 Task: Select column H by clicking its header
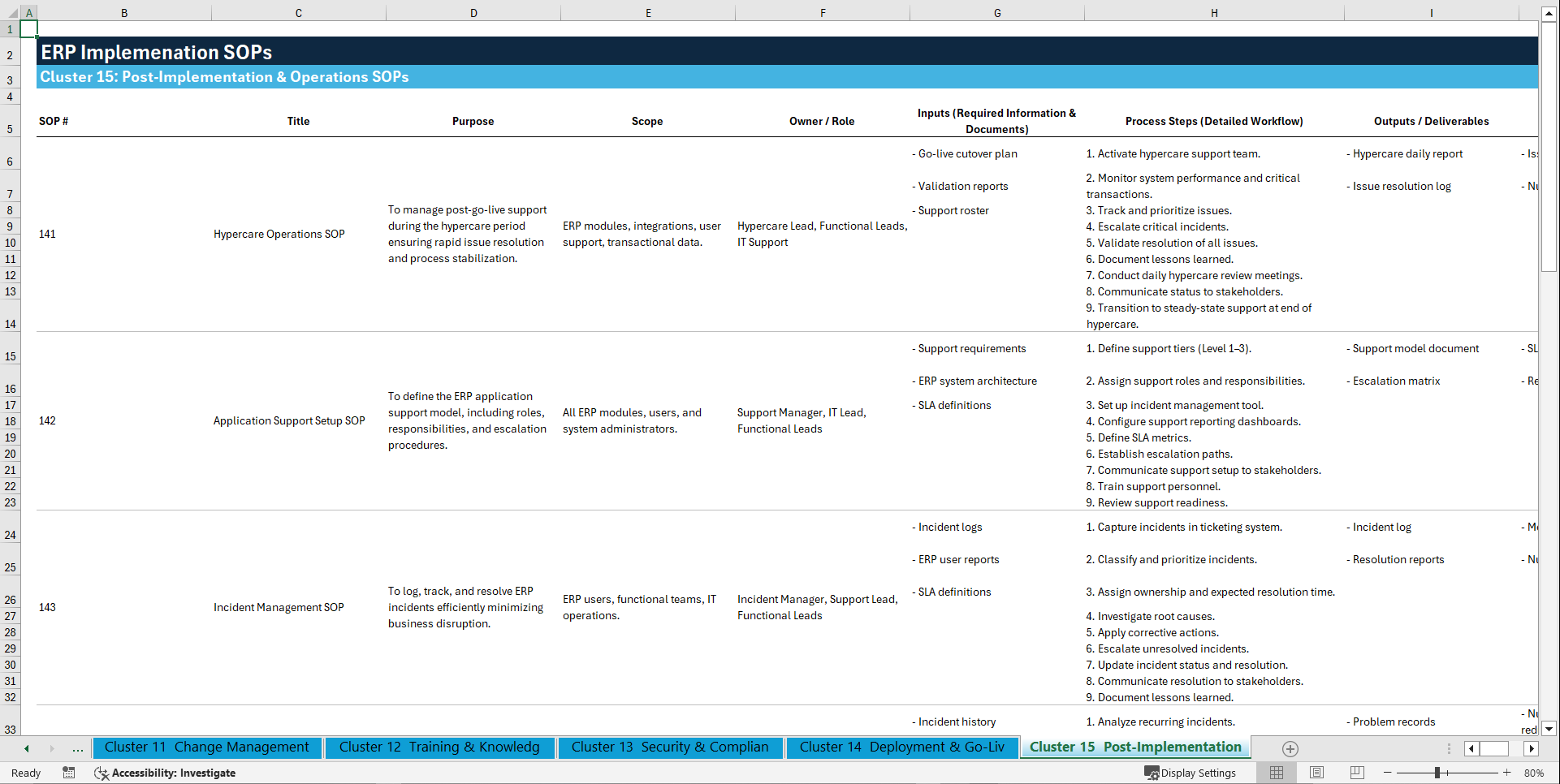1214,13
